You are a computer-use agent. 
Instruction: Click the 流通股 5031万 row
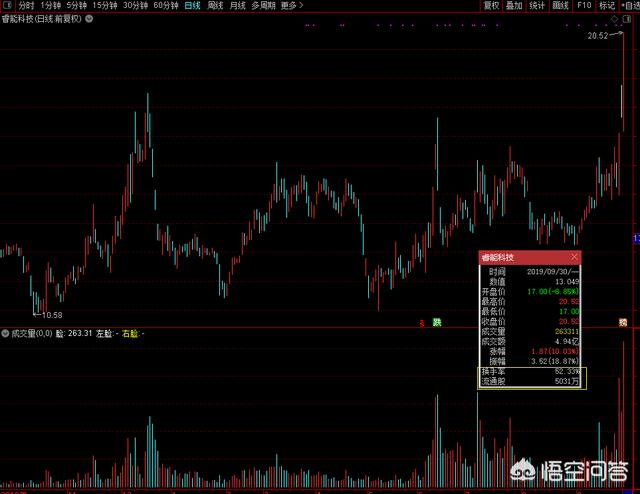(x=530, y=381)
